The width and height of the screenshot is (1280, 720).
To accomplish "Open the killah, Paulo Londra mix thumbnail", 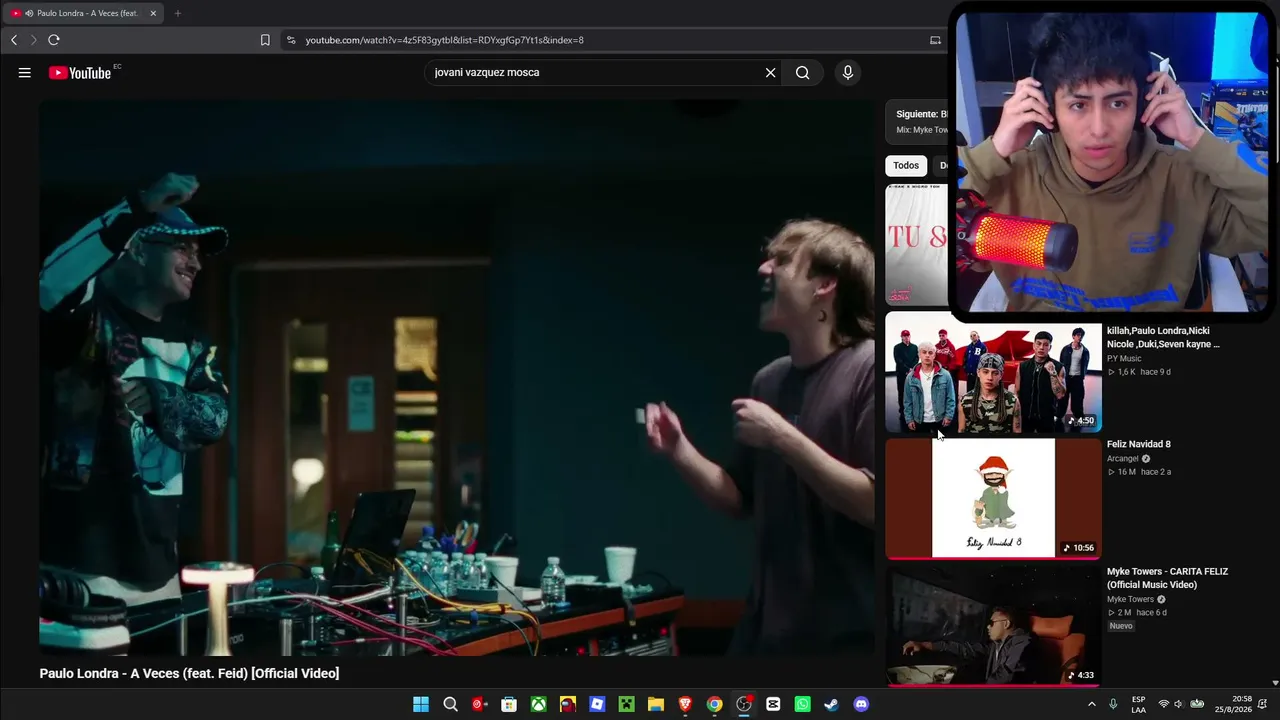I will [993, 372].
